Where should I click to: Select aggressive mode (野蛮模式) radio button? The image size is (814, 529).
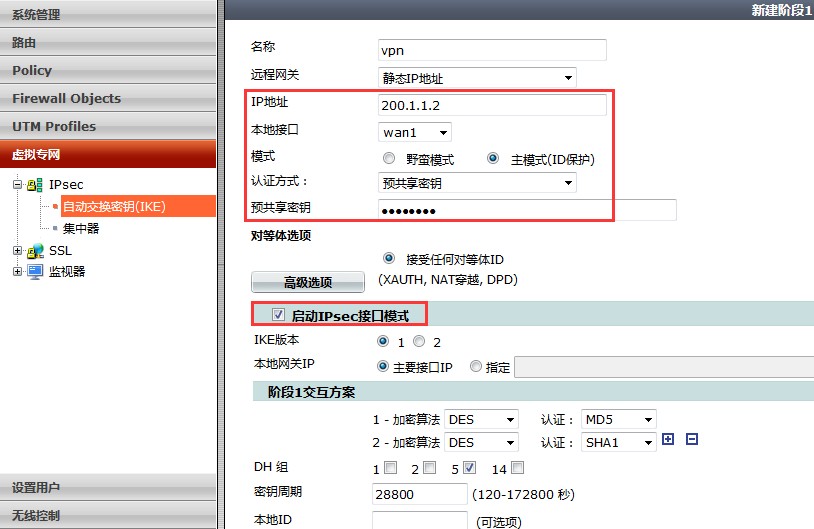click(x=389, y=159)
